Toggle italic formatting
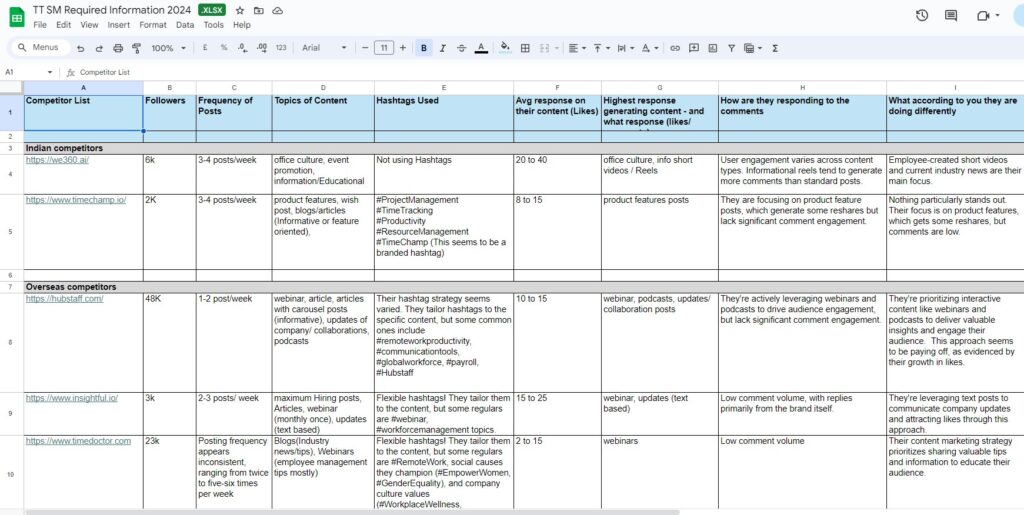Viewport: 1024px width, 515px height. click(x=443, y=48)
